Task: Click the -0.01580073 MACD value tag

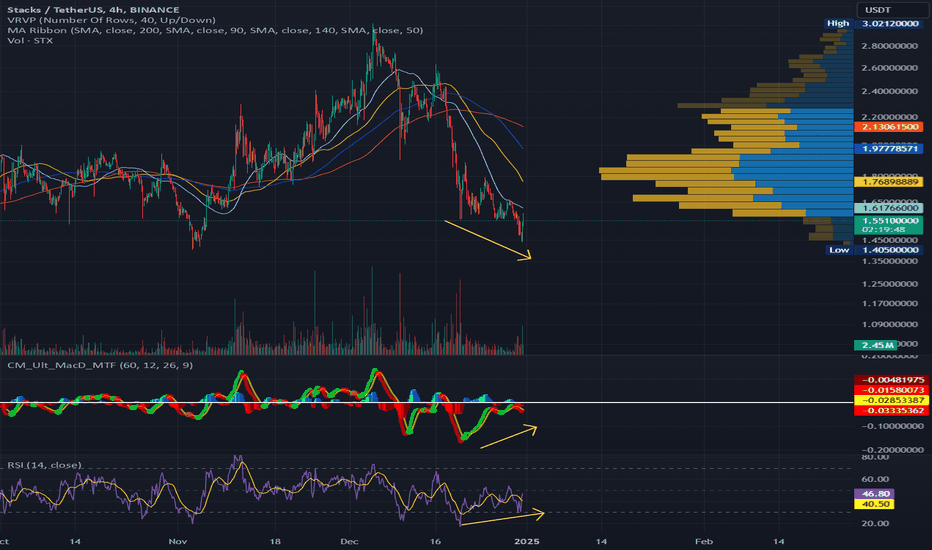Action: [890, 390]
